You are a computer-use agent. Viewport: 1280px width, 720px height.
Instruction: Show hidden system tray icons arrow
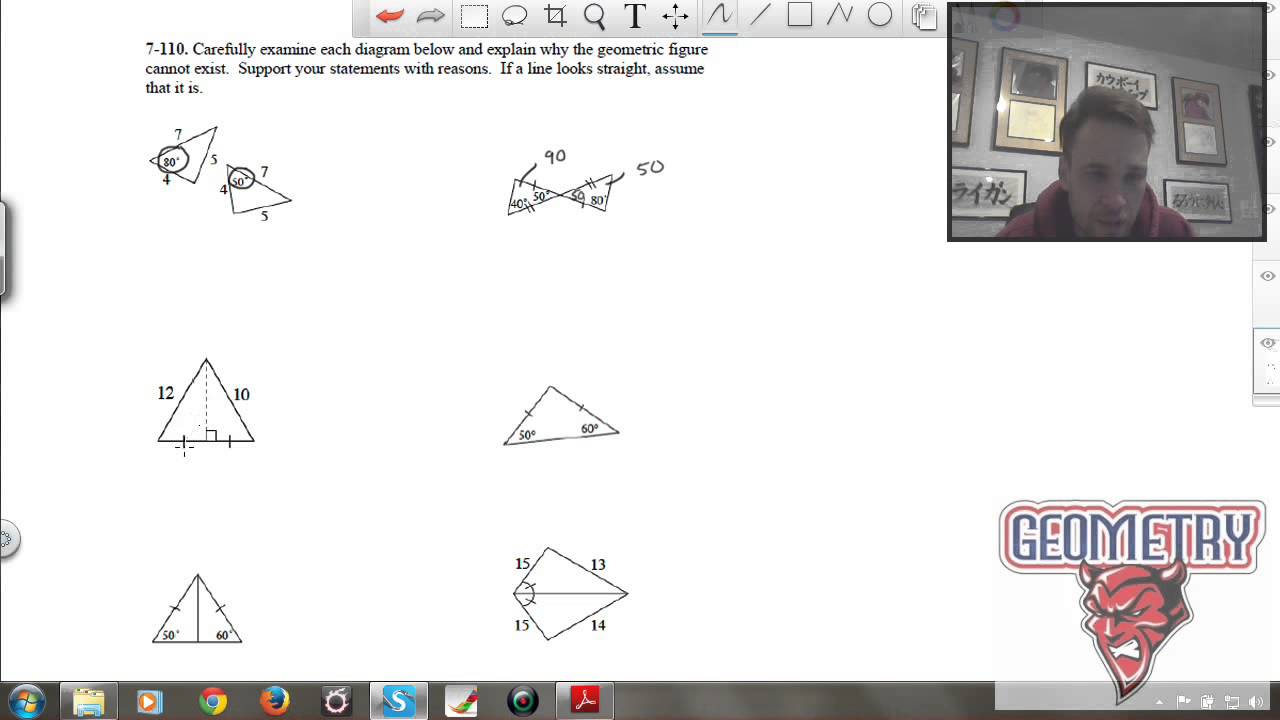[x=1159, y=702]
